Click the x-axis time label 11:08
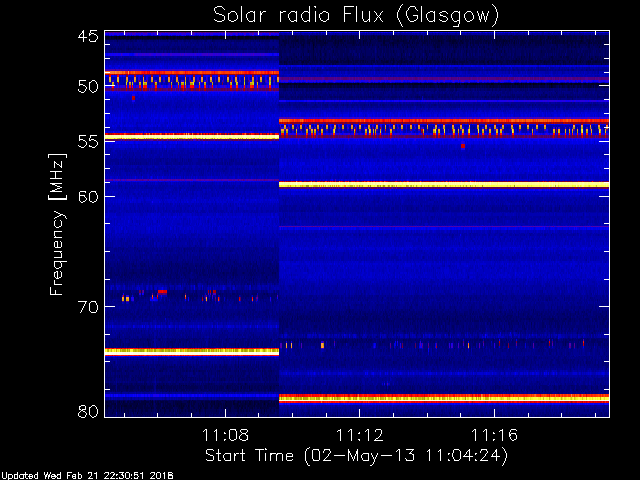 click(x=225, y=435)
